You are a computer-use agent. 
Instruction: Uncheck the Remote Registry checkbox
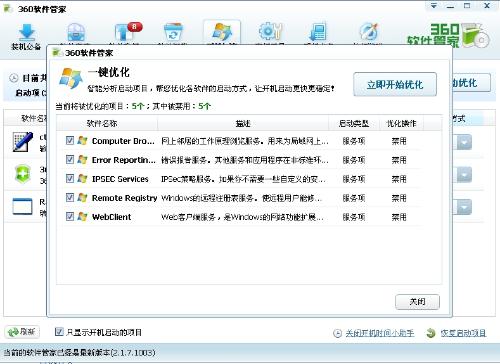pos(70,197)
